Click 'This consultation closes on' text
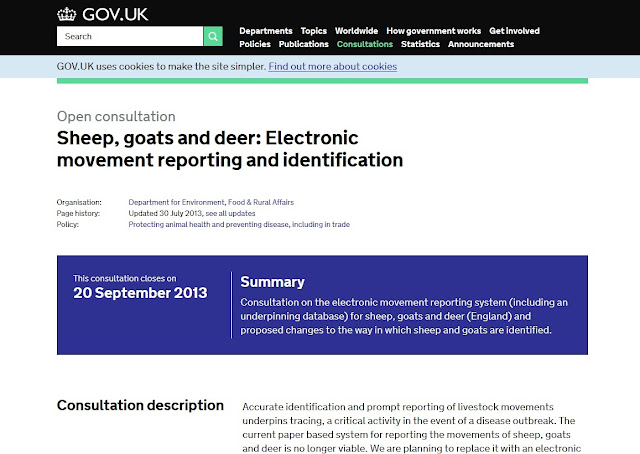 [x=124, y=278]
